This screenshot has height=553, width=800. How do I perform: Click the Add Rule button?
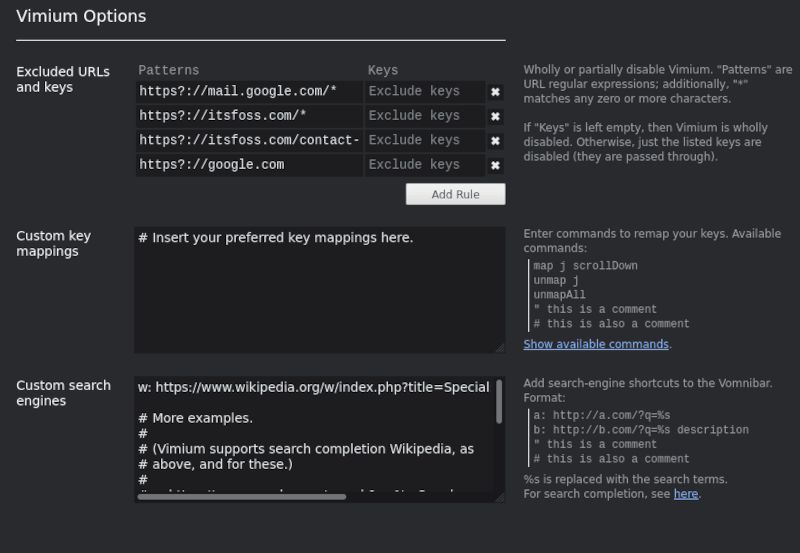(x=455, y=194)
